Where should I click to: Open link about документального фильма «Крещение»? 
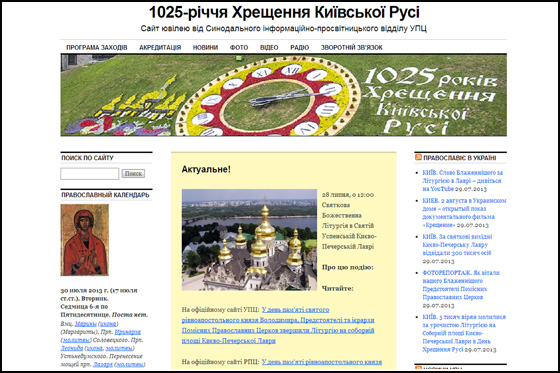tap(464, 213)
